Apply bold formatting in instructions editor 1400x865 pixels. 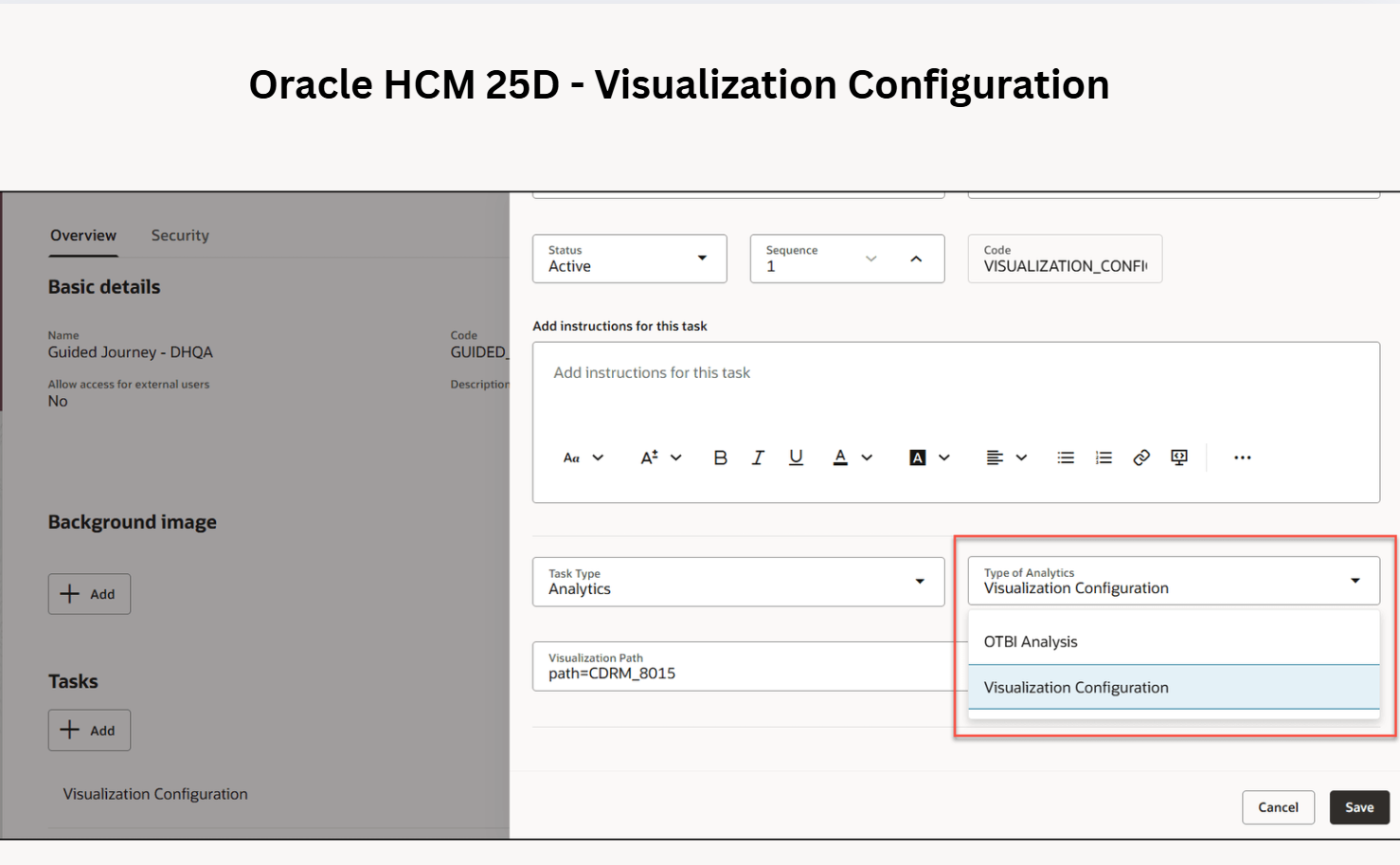720,458
